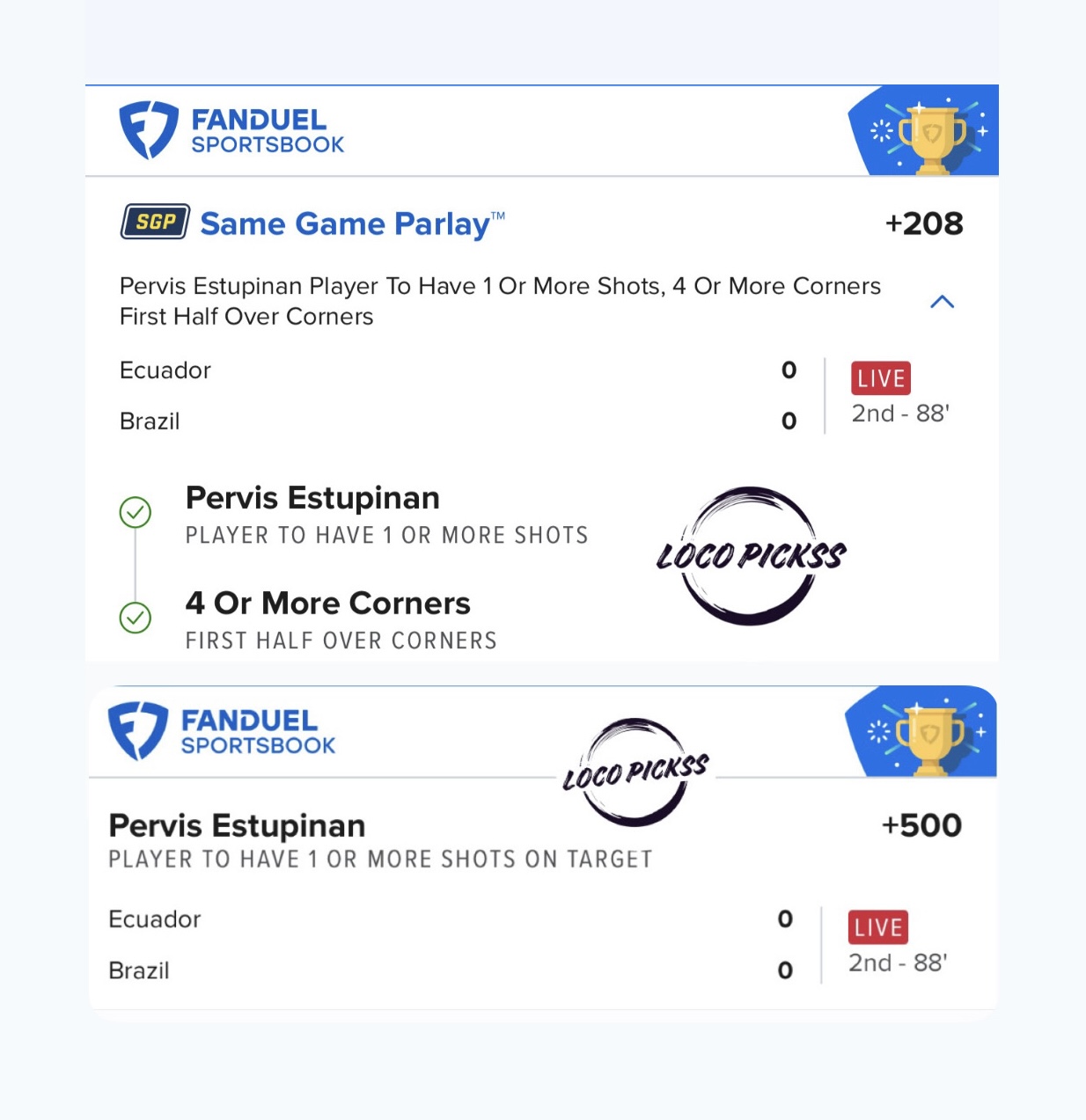
Task: Select the +500 shots on target odds
Action: click(921, 825)
